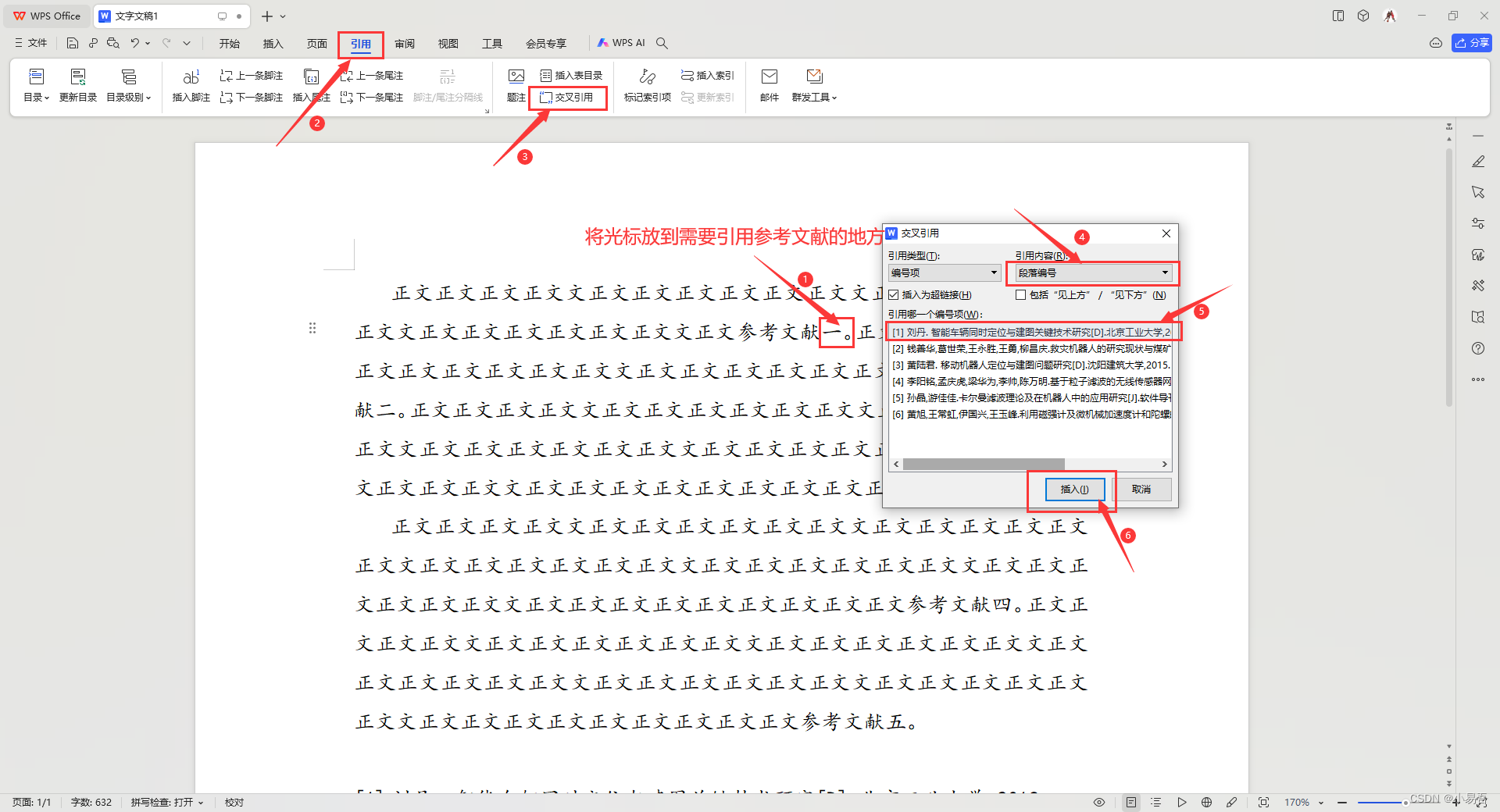Click the user avatar icon in title bar
The image size is (1500, 812).
1390,16
